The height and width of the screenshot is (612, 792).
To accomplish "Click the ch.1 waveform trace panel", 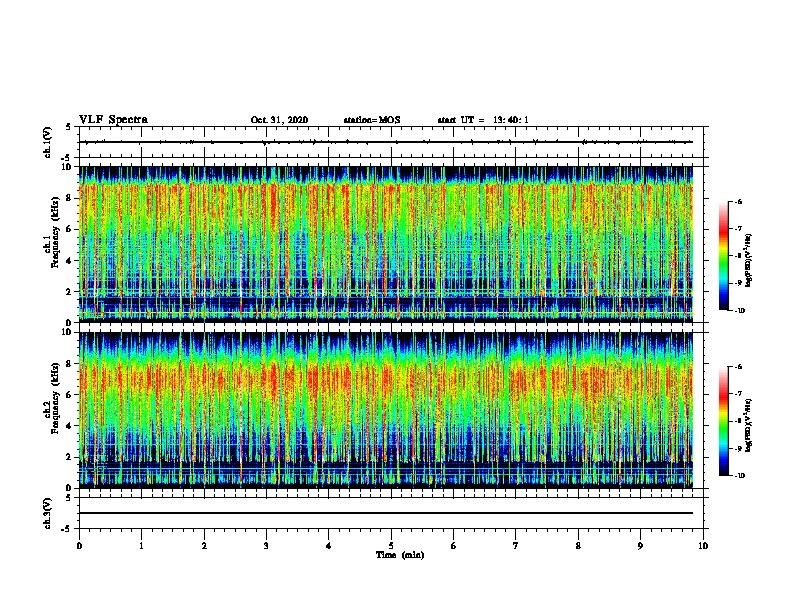I will coord(391,142).
